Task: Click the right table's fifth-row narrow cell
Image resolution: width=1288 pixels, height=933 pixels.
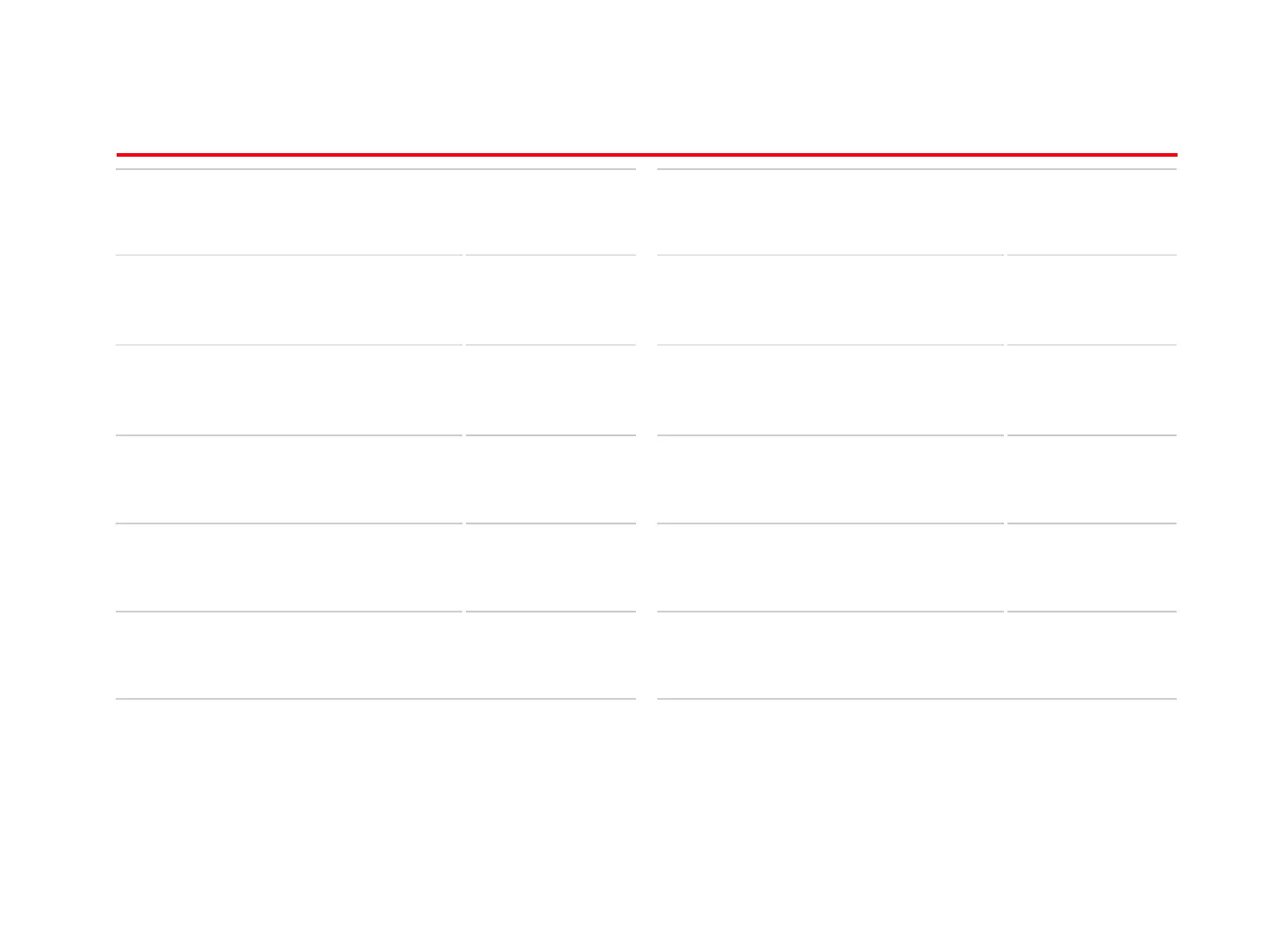Action: click(1092, 567)
